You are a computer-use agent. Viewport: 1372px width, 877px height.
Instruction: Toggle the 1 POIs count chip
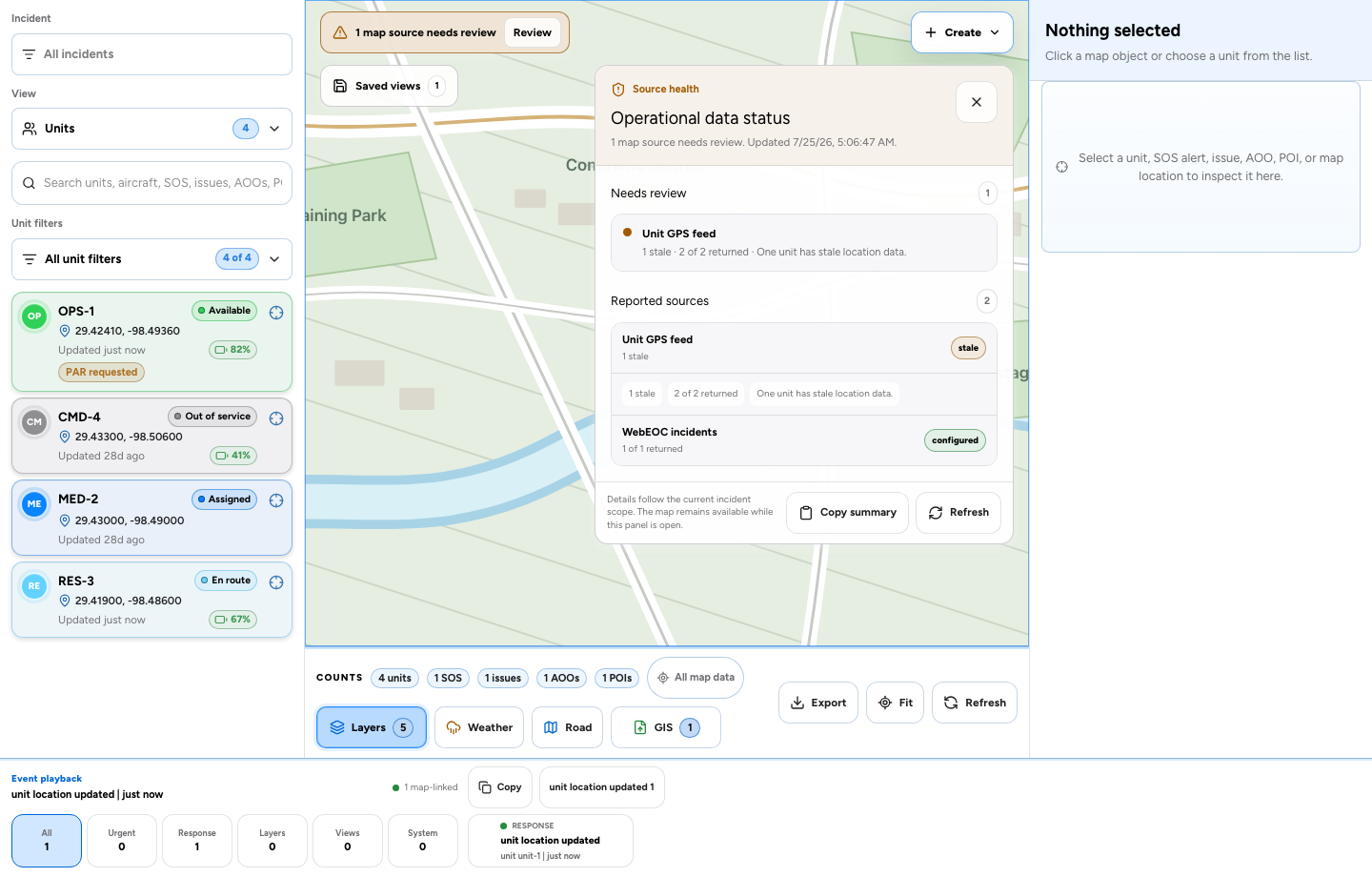(616, 678)
